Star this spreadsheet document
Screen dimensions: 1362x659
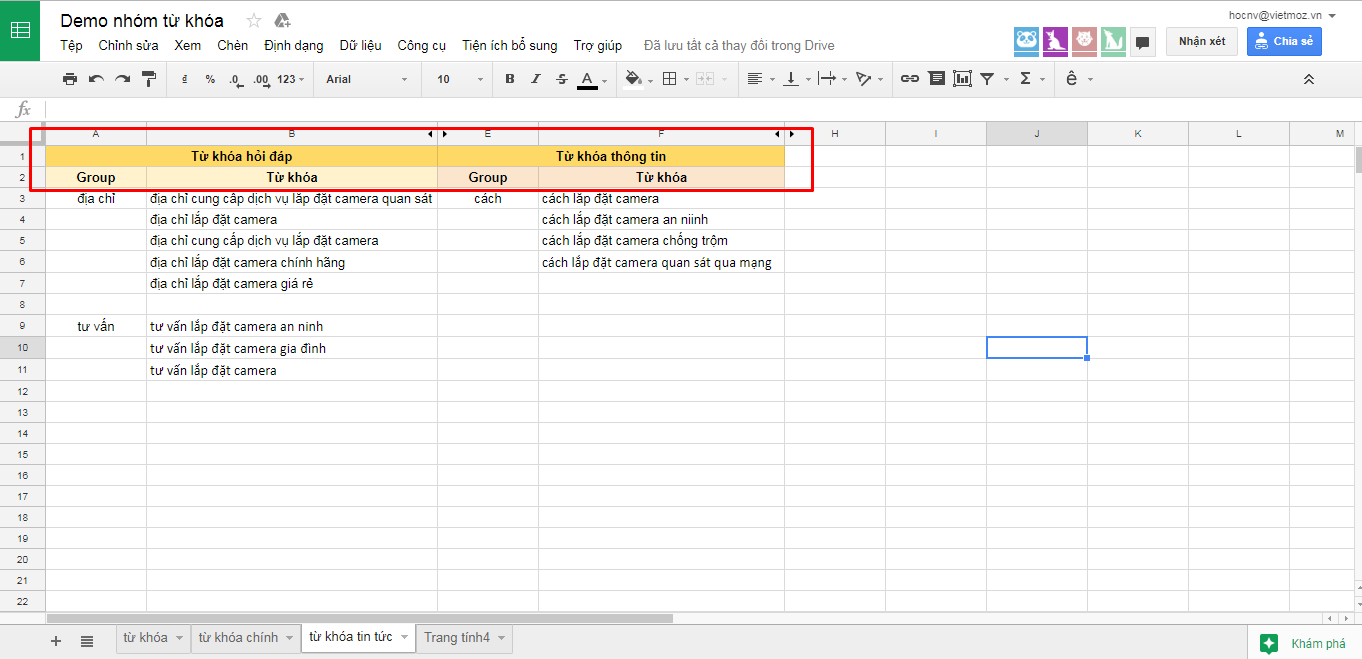(x=254, y=21)
